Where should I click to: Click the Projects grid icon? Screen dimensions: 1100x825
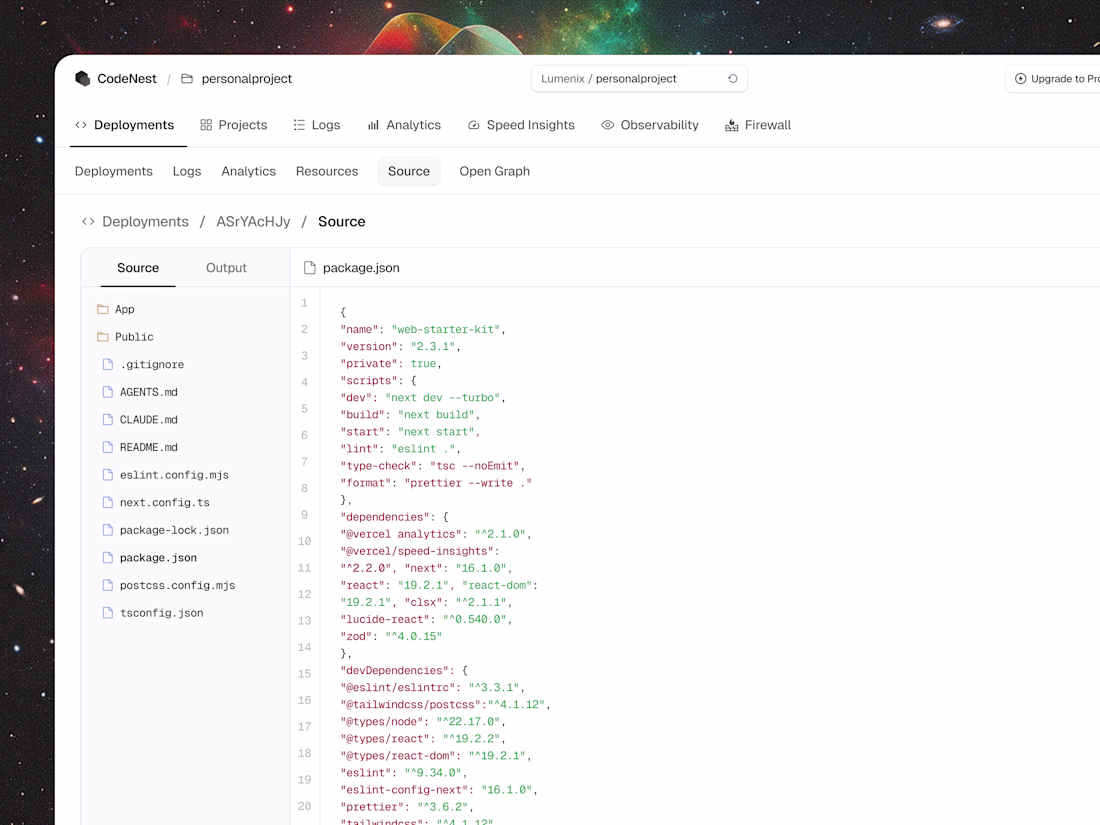(x=206, y=125)
